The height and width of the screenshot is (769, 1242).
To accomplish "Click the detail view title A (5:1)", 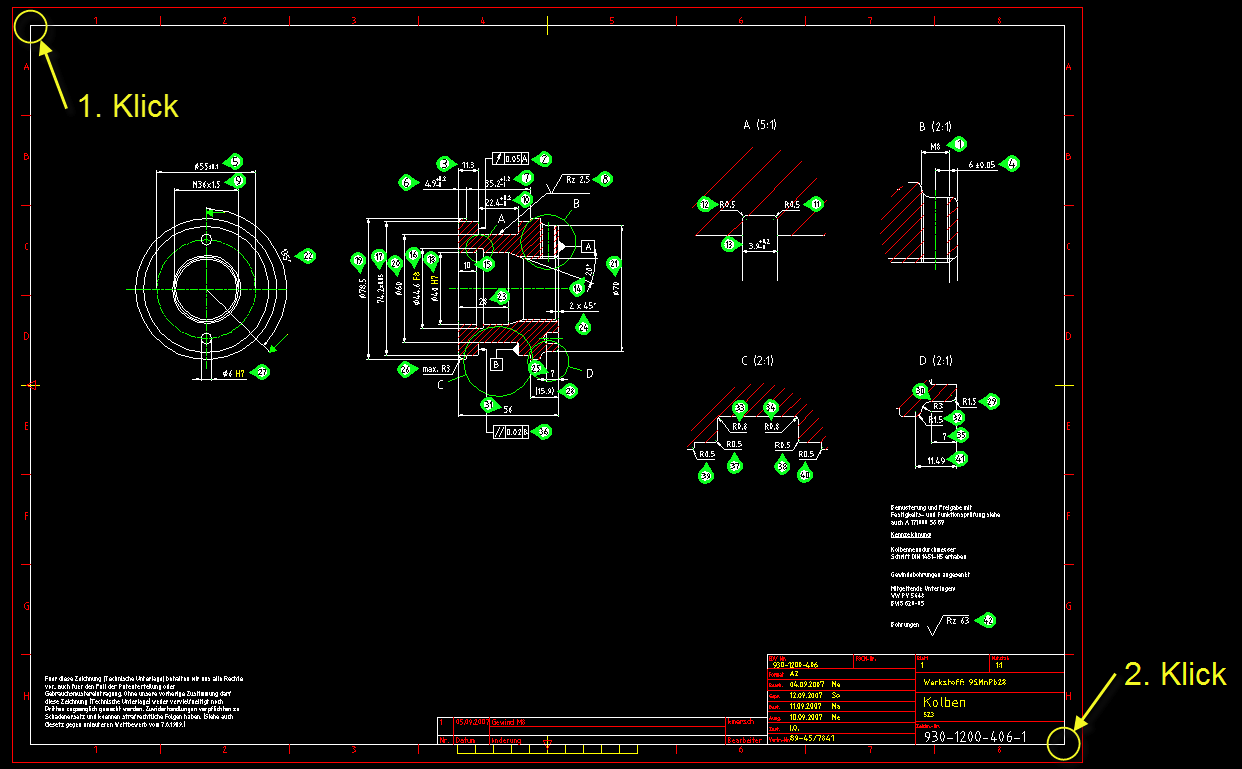I will point(760,125).
